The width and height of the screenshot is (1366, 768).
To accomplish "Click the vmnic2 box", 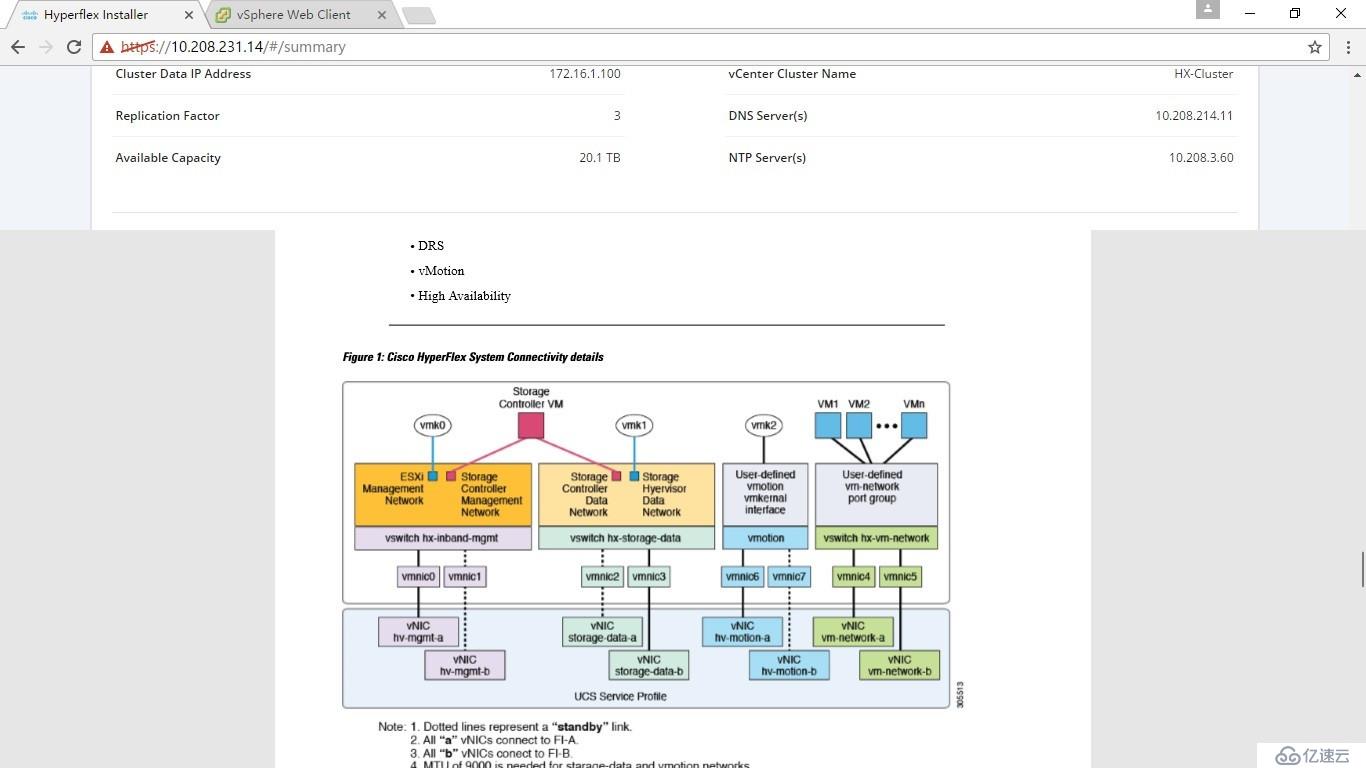I will point(603,576).
